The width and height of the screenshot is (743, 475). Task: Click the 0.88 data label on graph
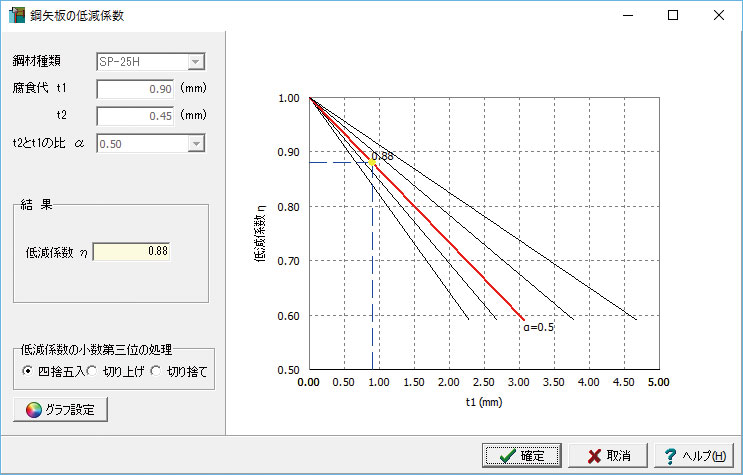click(x=382, y=156)
